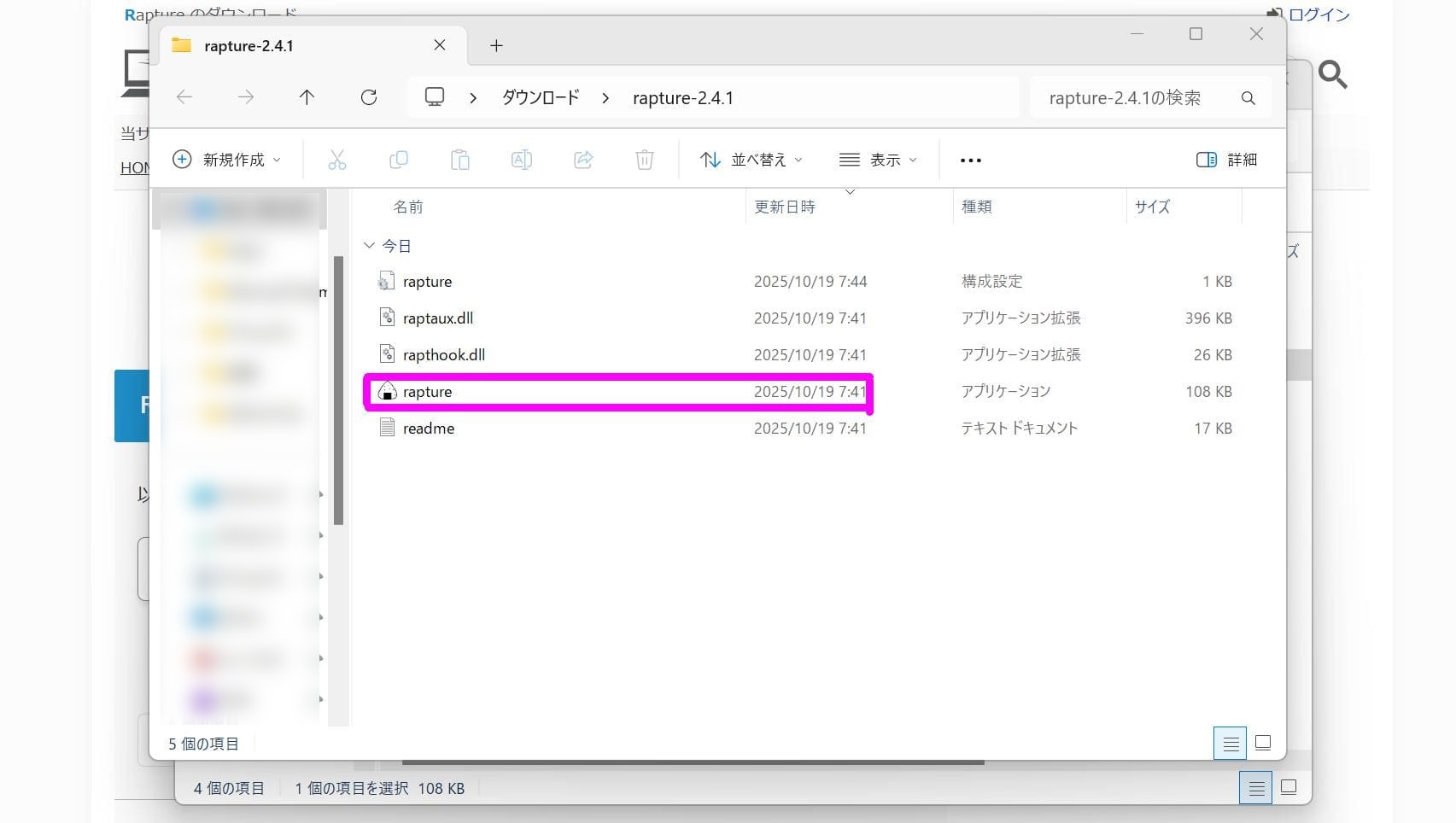Image resolution: width=1456 pixels, height=823 pixels.
Task: Click the Rename icon in toolbar
Action: 521,160
